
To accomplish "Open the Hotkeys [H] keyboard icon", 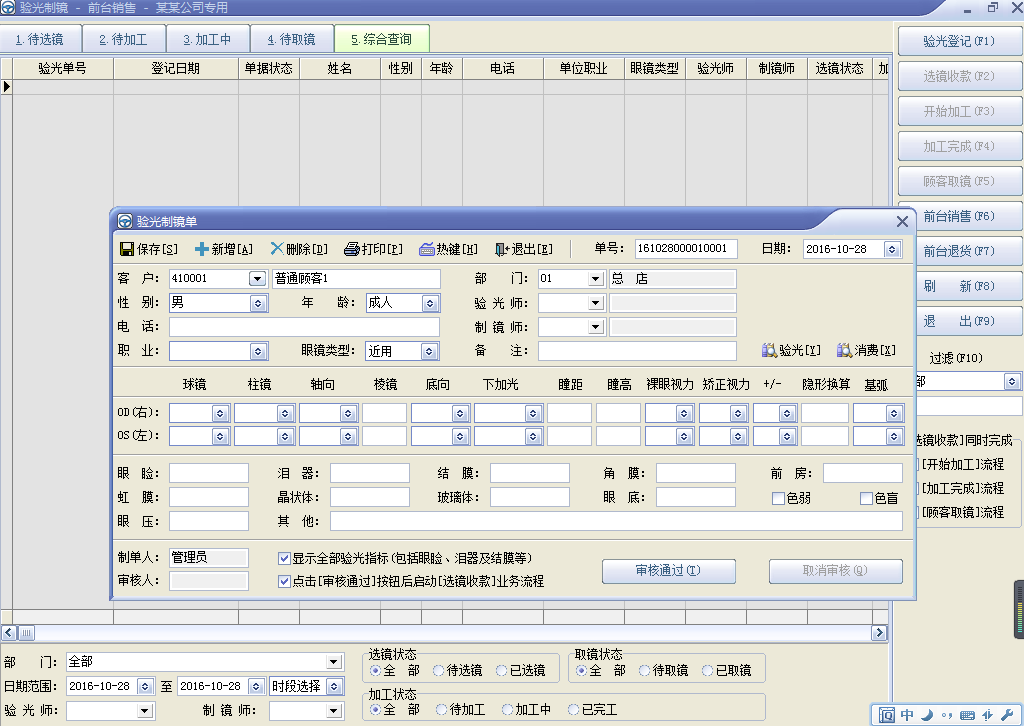I will point(427,249).
